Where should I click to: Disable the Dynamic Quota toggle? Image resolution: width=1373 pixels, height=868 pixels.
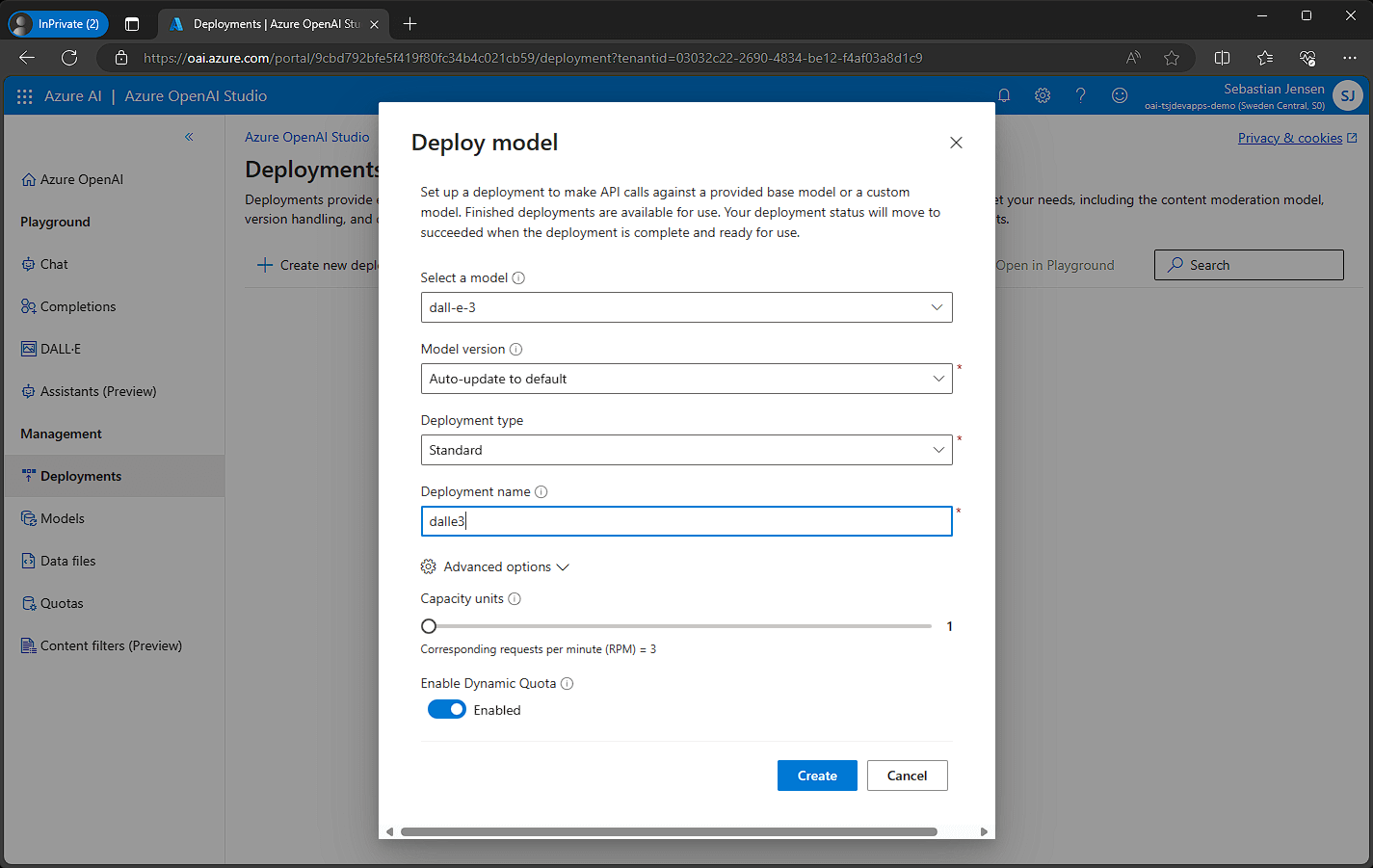coord(447,710)
